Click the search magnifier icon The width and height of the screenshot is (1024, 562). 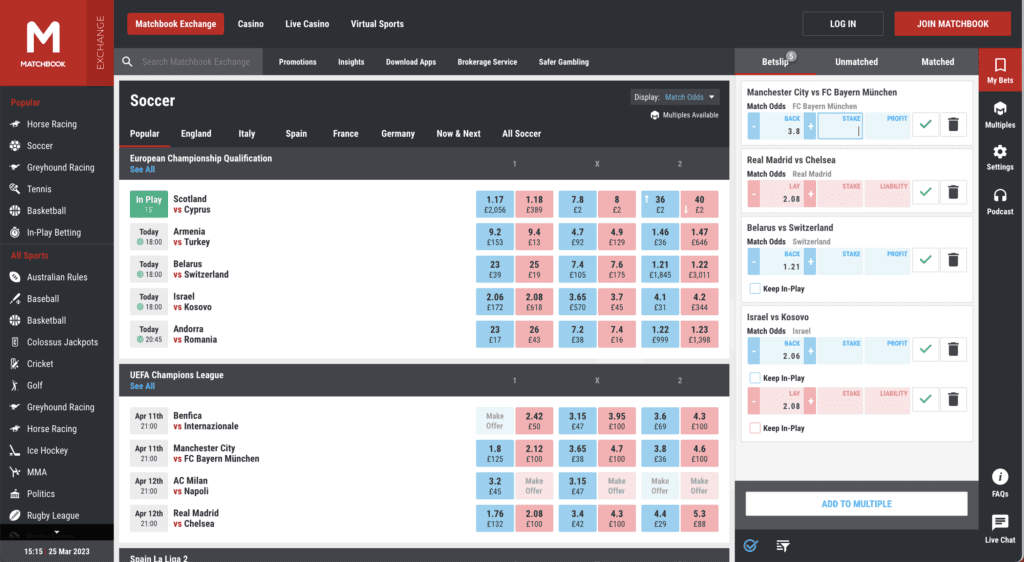127,61
